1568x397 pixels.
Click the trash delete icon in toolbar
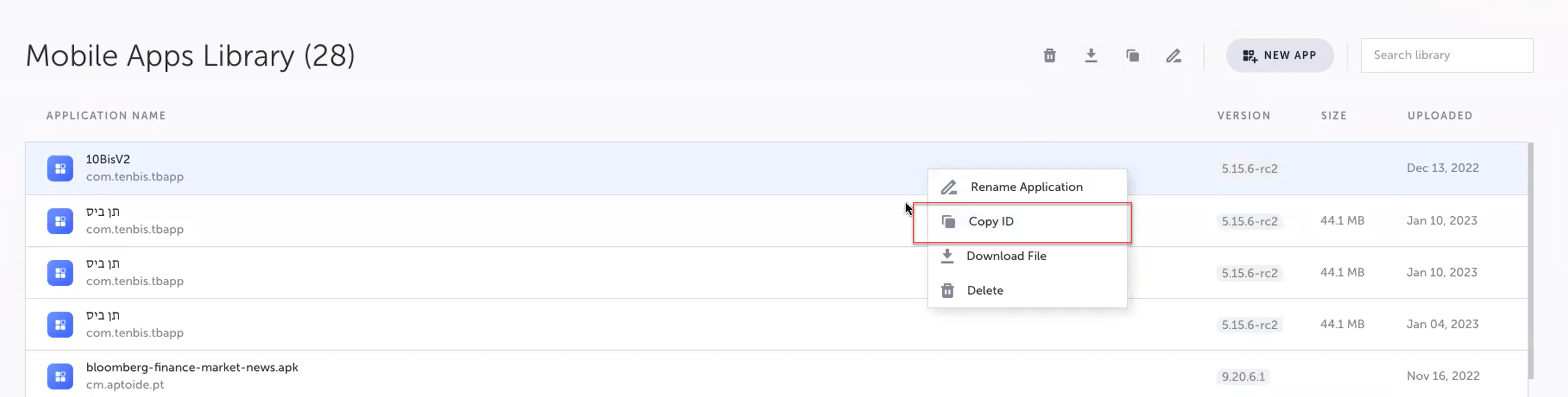pos(1049,56)
